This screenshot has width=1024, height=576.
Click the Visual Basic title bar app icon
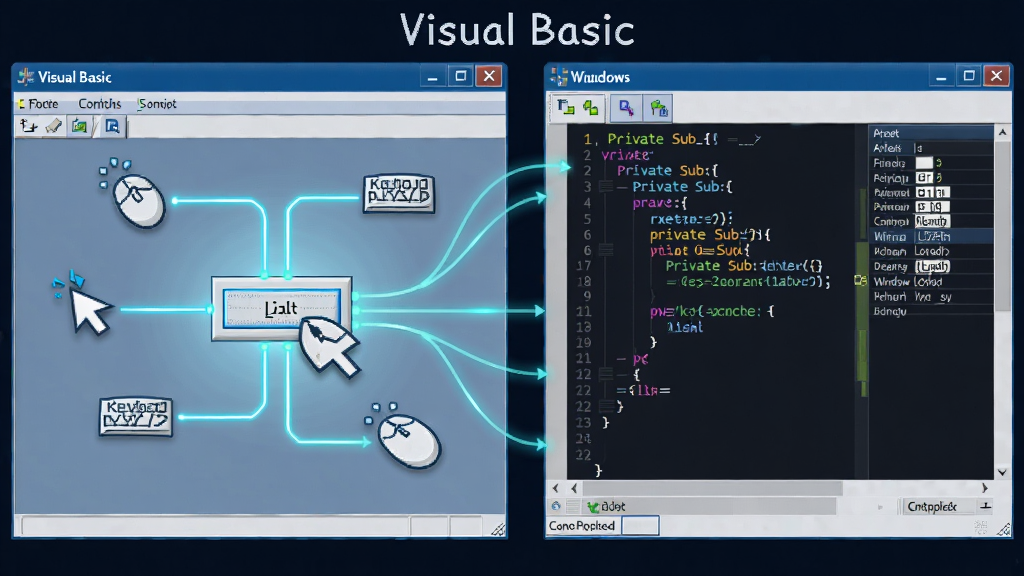(25, 77)
